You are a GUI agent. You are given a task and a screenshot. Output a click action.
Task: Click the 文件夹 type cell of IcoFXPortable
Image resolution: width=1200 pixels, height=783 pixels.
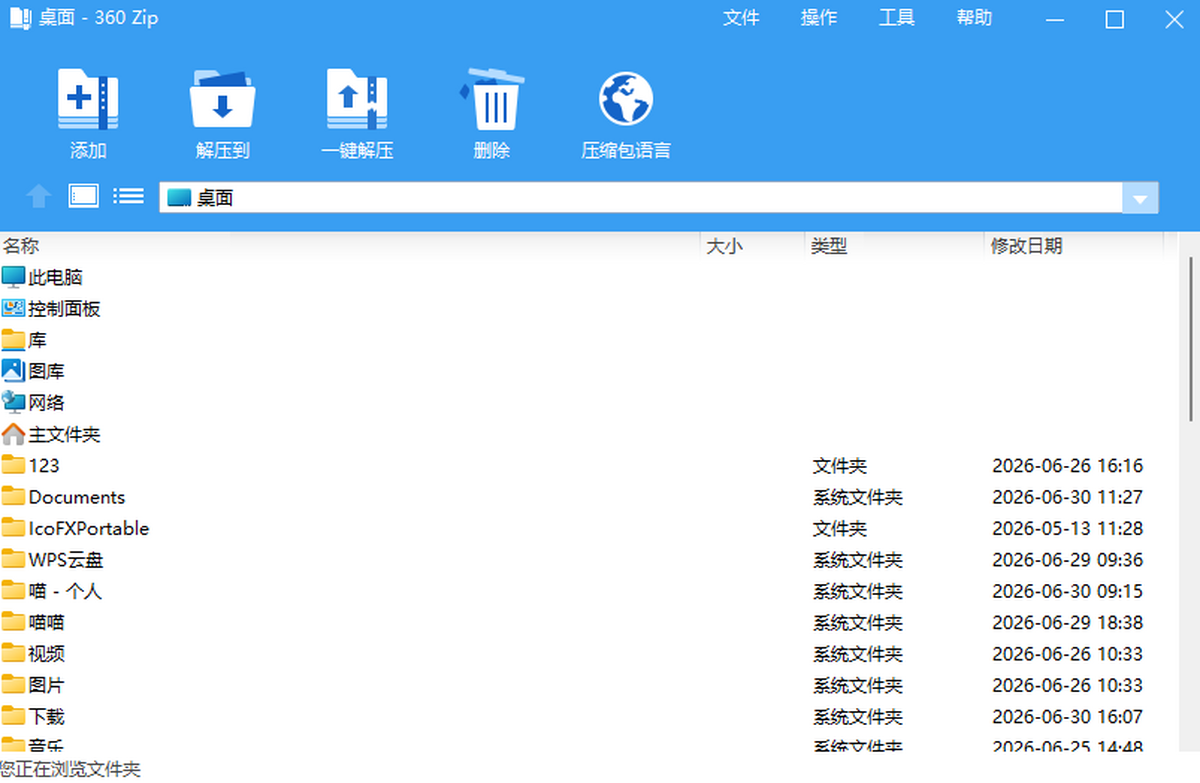840,528
